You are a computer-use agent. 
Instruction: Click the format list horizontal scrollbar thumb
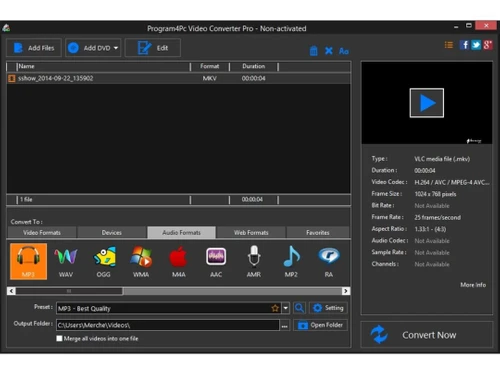[69, 291]
